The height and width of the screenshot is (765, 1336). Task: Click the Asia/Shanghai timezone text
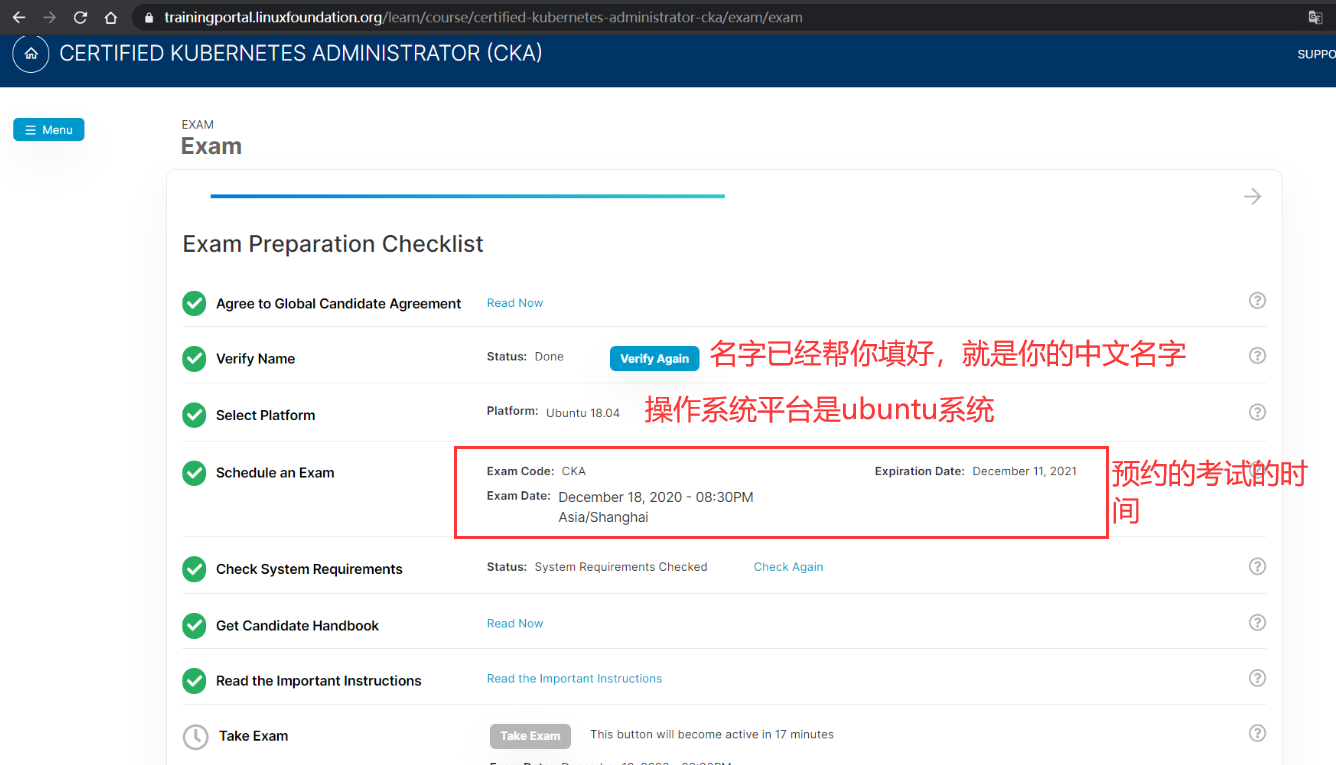603,517
